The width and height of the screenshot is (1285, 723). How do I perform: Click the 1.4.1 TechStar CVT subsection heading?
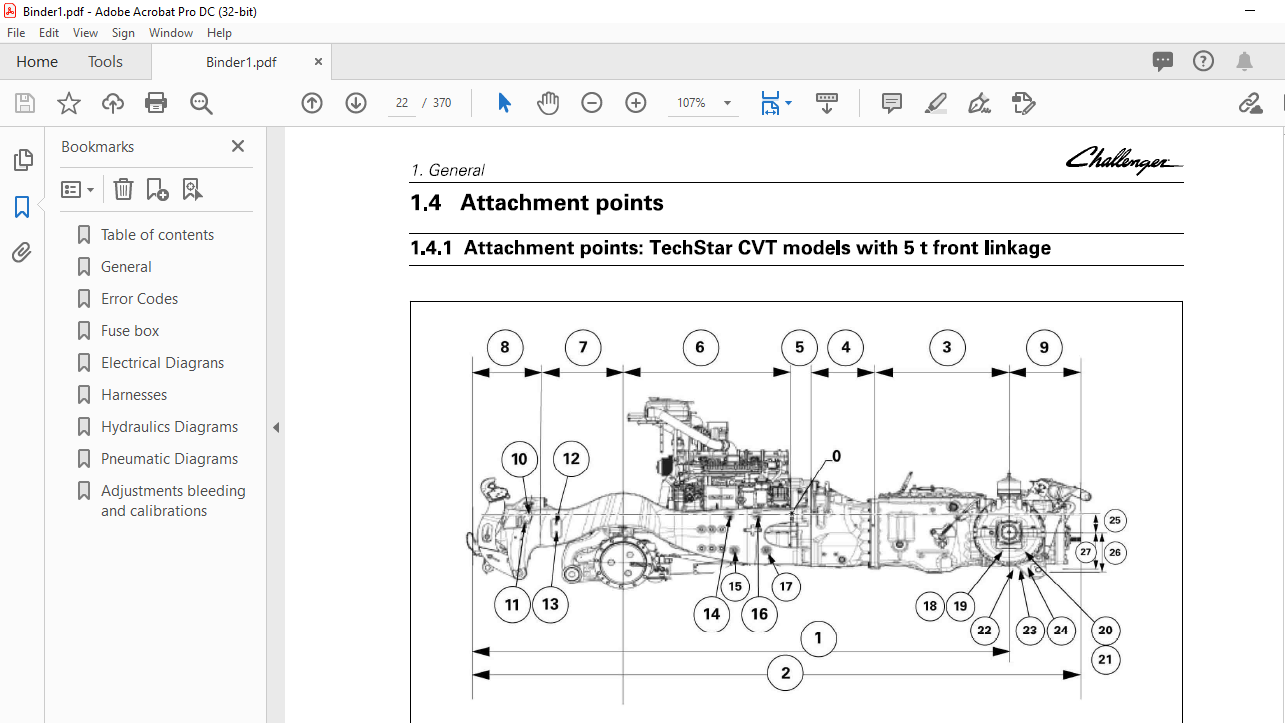click(x=730, y=248)
